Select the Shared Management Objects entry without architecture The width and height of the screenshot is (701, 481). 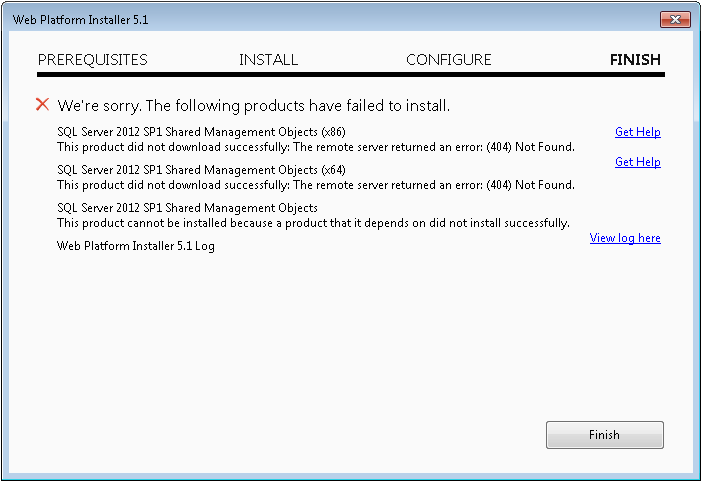point(187,208)
